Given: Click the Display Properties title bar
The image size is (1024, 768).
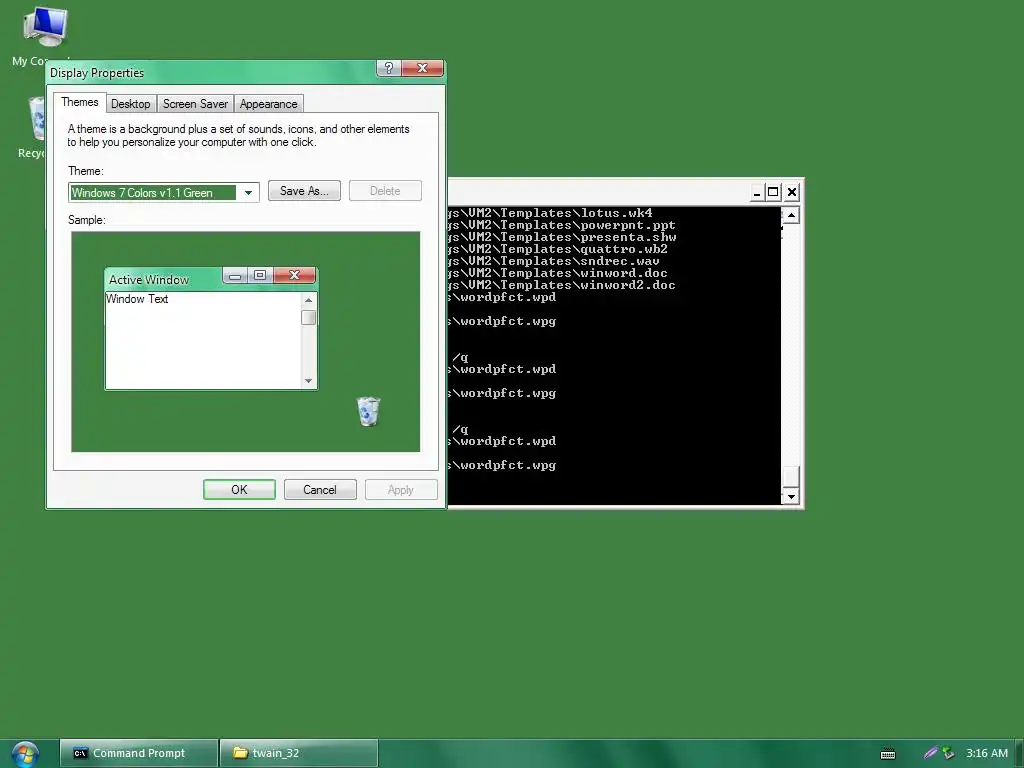Looking at the screenshot, I should coord(212,72).
